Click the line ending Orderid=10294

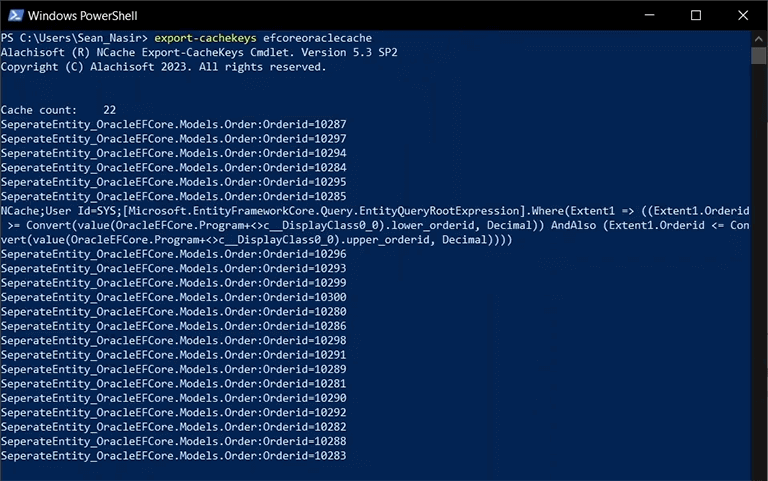[x=173, y=153]
